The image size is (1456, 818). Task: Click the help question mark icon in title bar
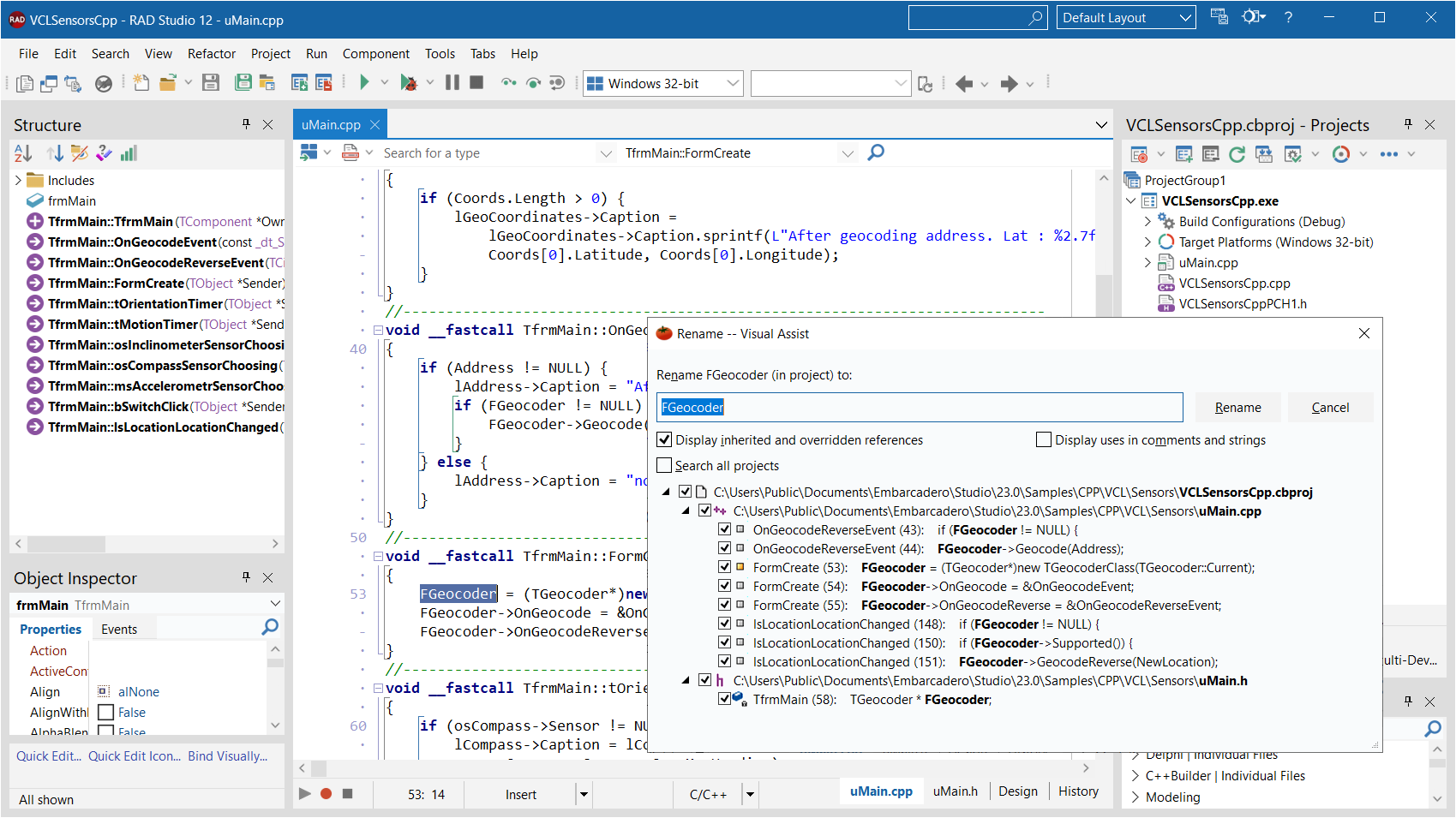point(1288,17)
